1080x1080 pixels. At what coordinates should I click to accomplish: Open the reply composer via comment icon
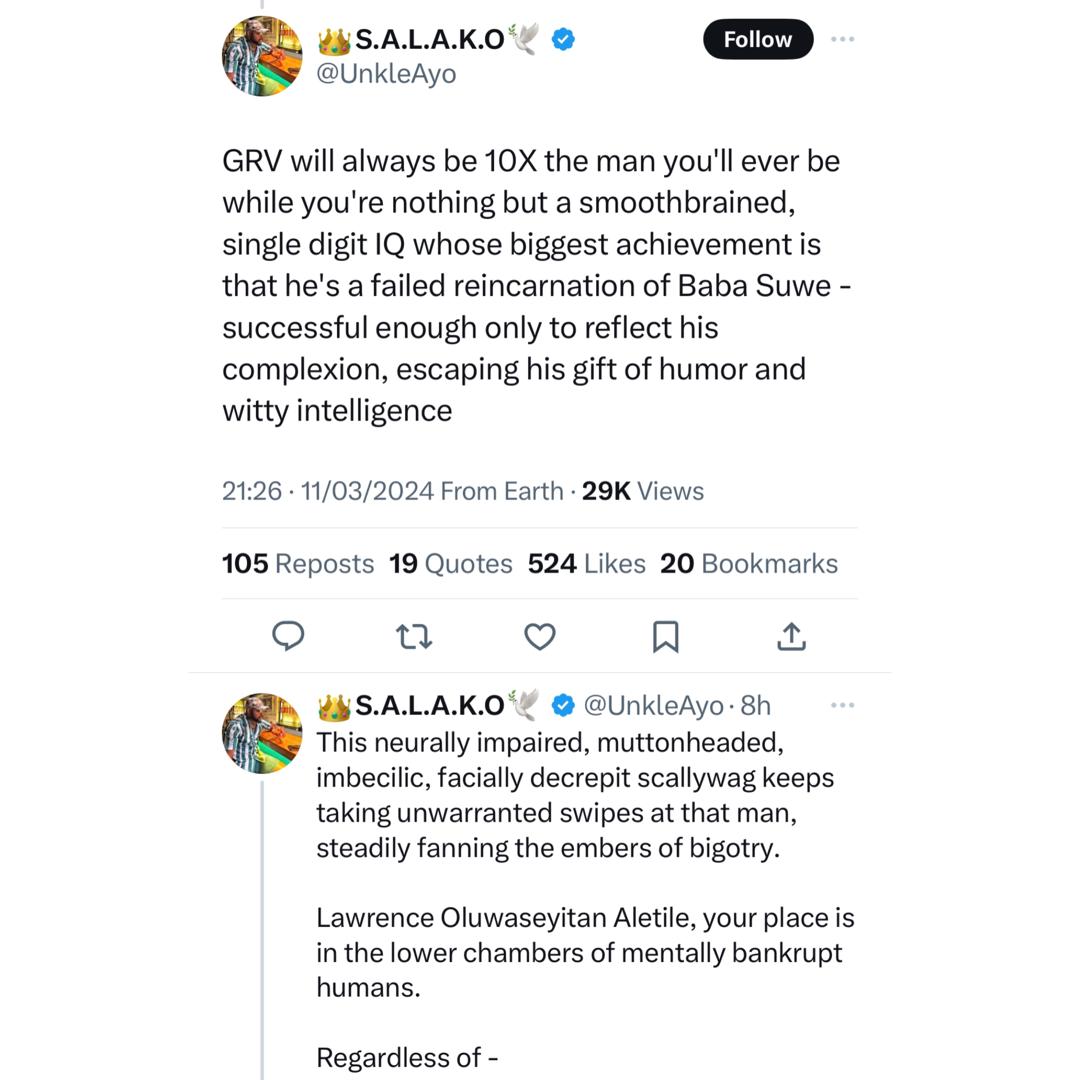point(289,636)
